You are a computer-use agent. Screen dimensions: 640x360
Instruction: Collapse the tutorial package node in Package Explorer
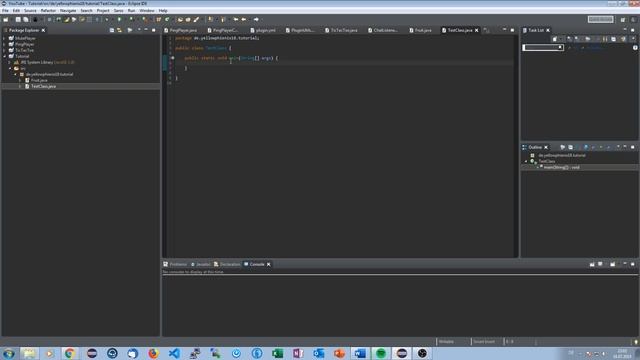point(16,75)
